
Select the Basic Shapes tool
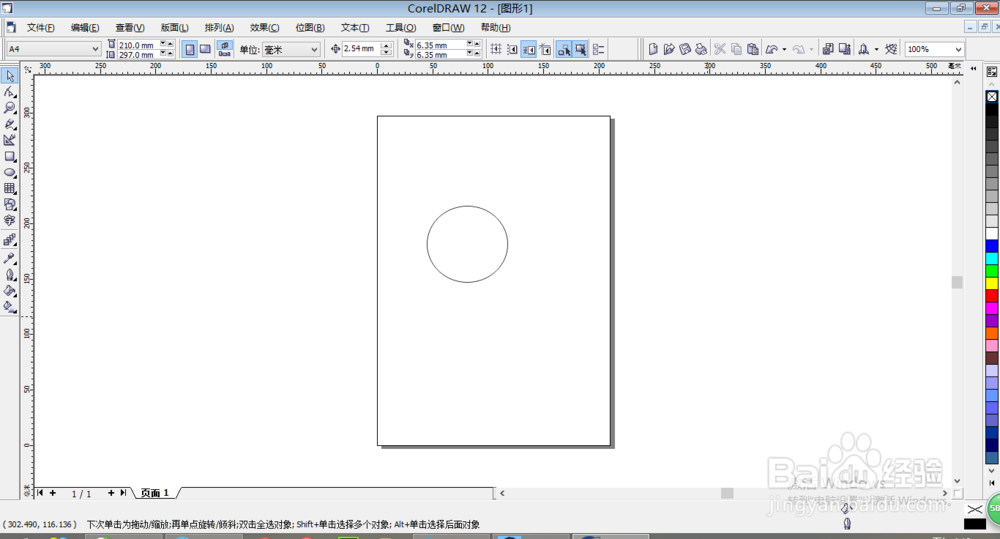click(10, 204)
